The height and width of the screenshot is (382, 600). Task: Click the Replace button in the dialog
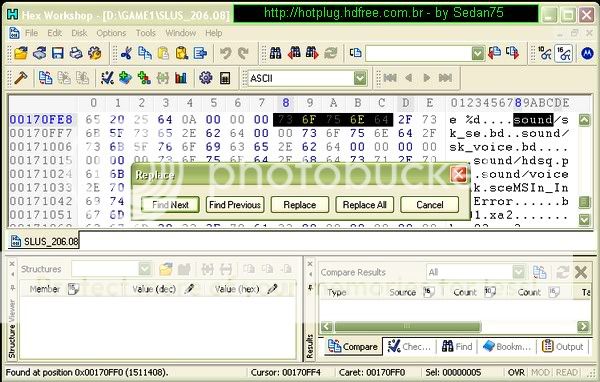[x=300, y=205]
